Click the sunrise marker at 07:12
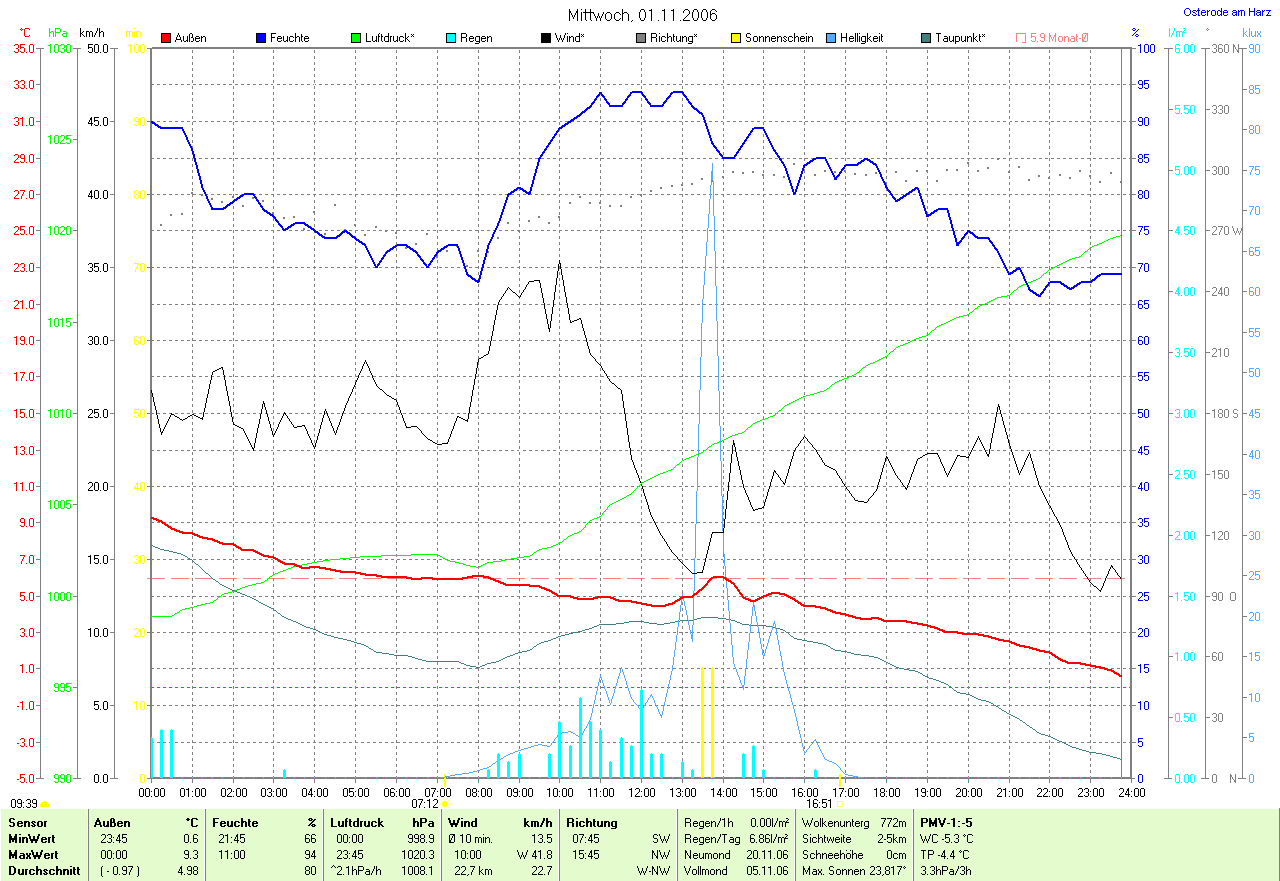The width and height of the screenshot is (1280, 881). click(444, 803)
